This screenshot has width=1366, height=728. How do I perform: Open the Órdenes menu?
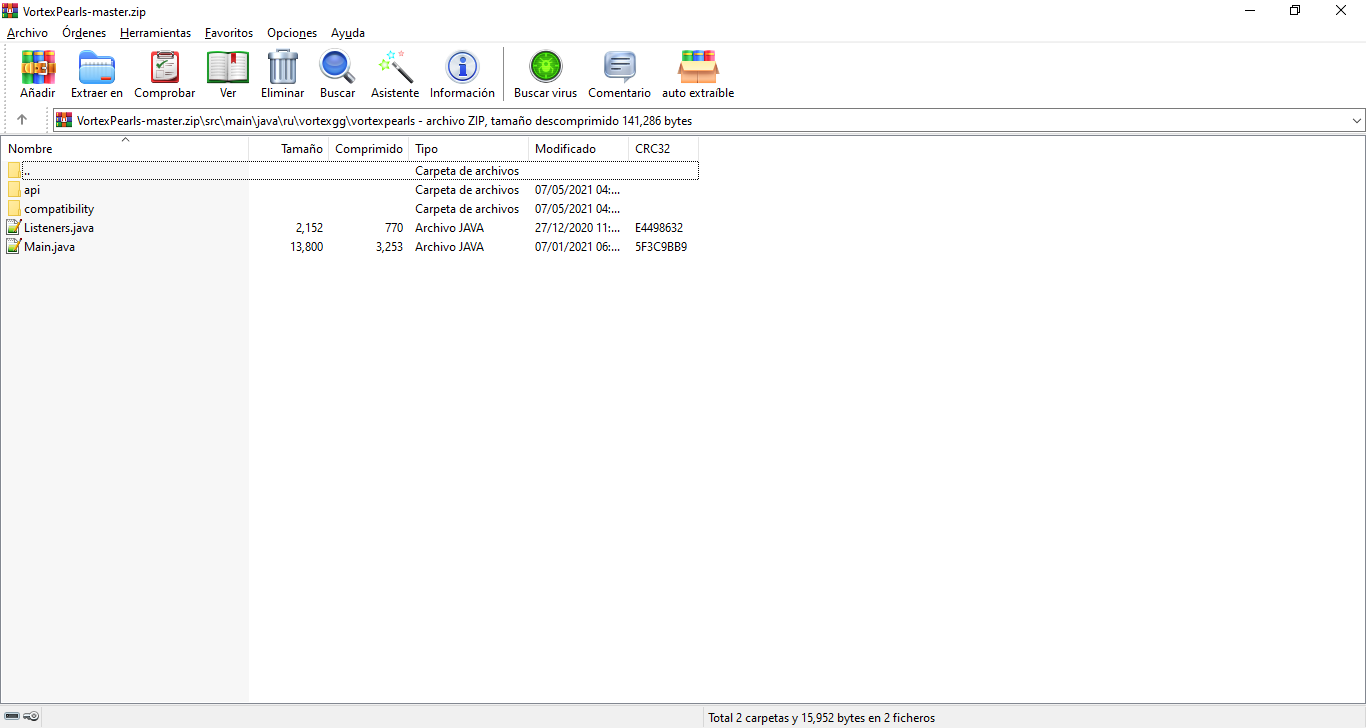84,33
